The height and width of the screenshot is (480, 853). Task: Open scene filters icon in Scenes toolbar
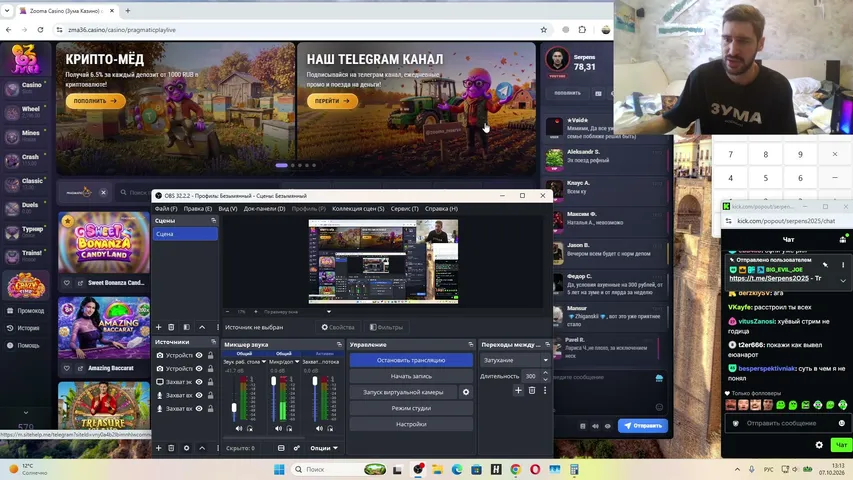[x=187, y=327]
